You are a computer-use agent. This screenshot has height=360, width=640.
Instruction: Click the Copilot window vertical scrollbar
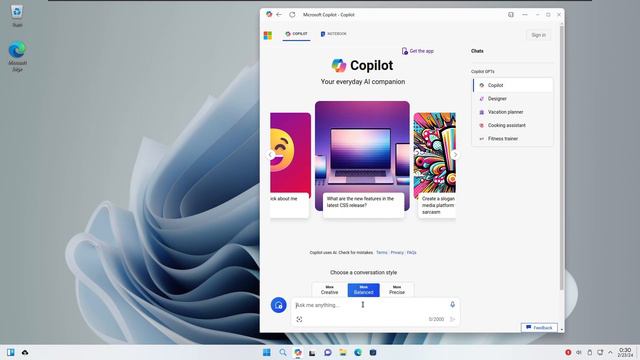click(562, 157)
